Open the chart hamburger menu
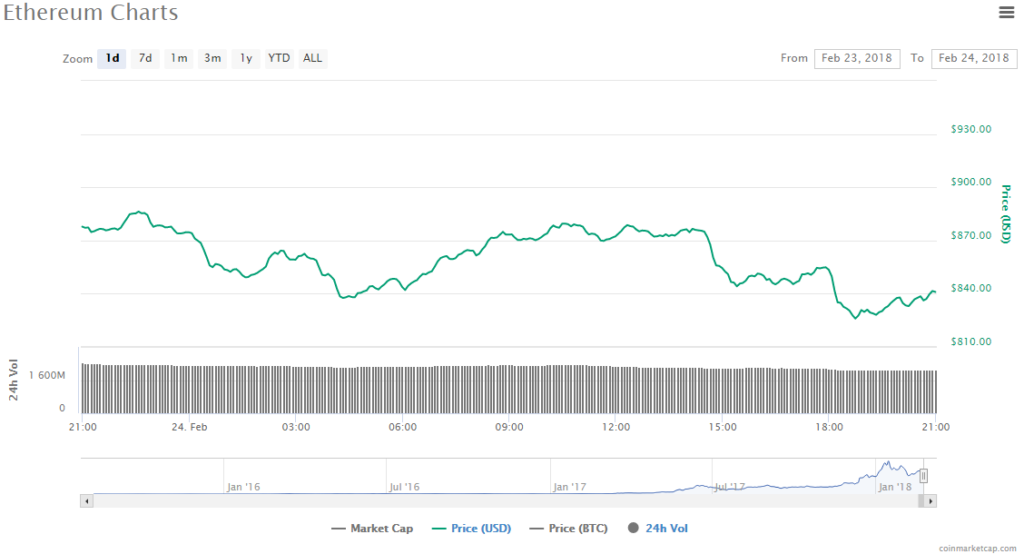Screen dimensions: 1024x554 point(1006,12)
